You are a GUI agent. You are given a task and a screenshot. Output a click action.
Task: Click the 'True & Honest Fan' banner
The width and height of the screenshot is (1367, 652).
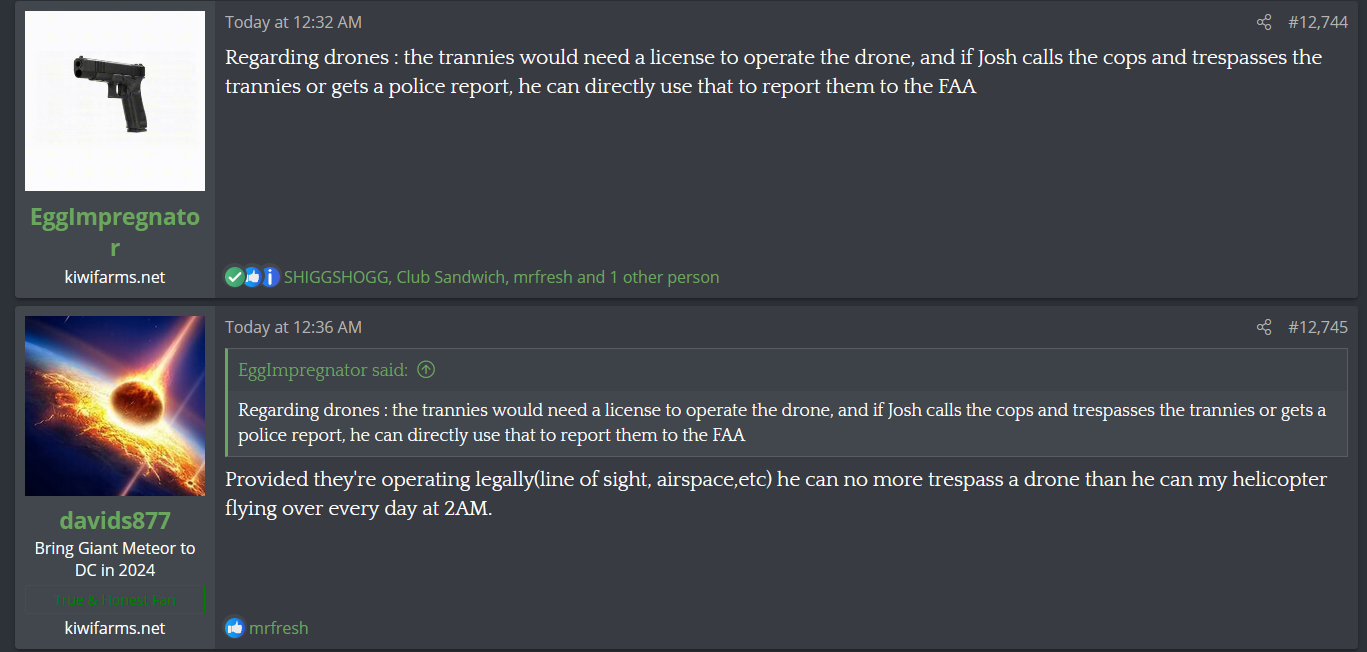pyautogui.click(x=115, y=600)
